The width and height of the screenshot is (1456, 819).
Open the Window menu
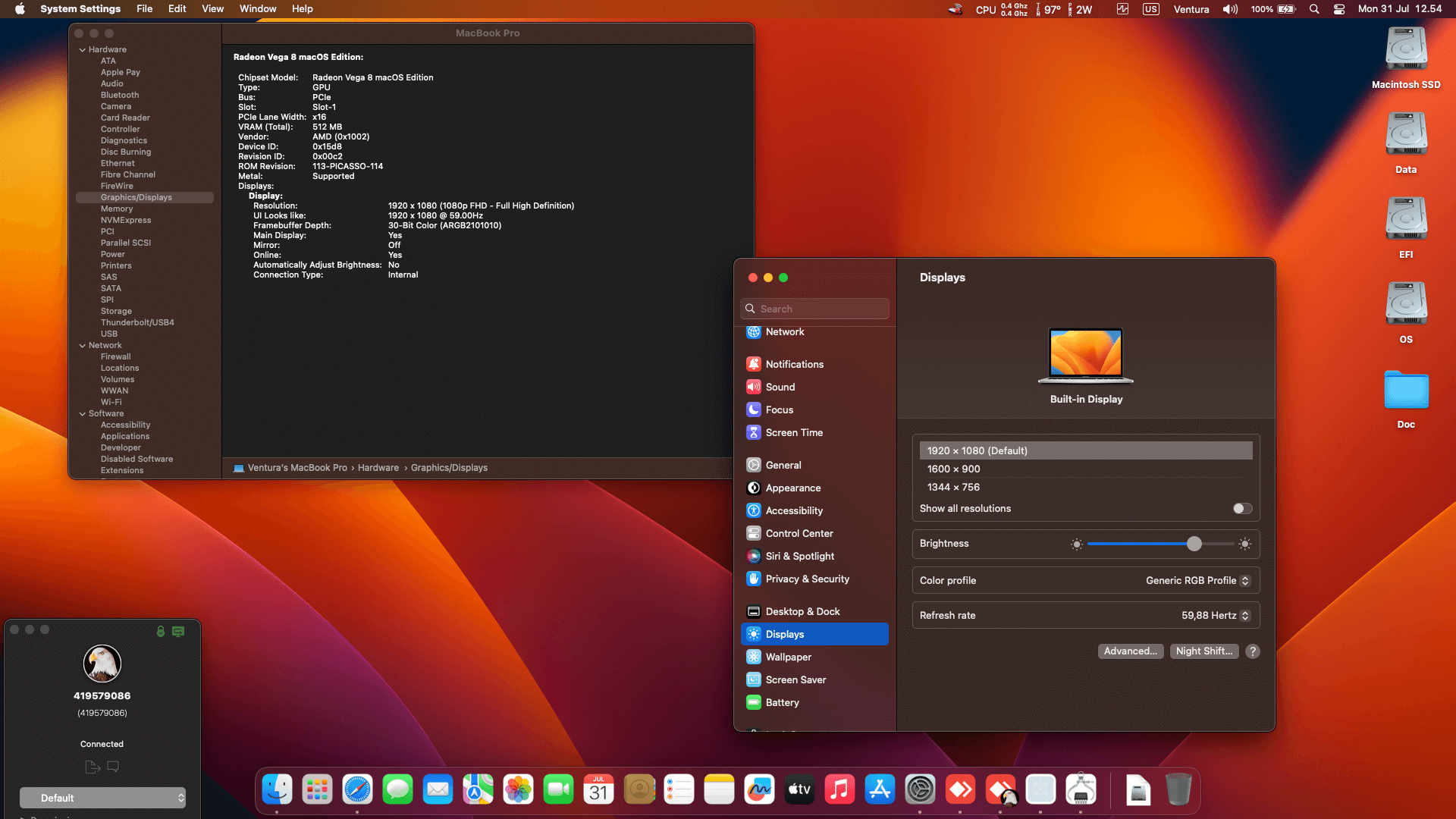click(258, 9)
